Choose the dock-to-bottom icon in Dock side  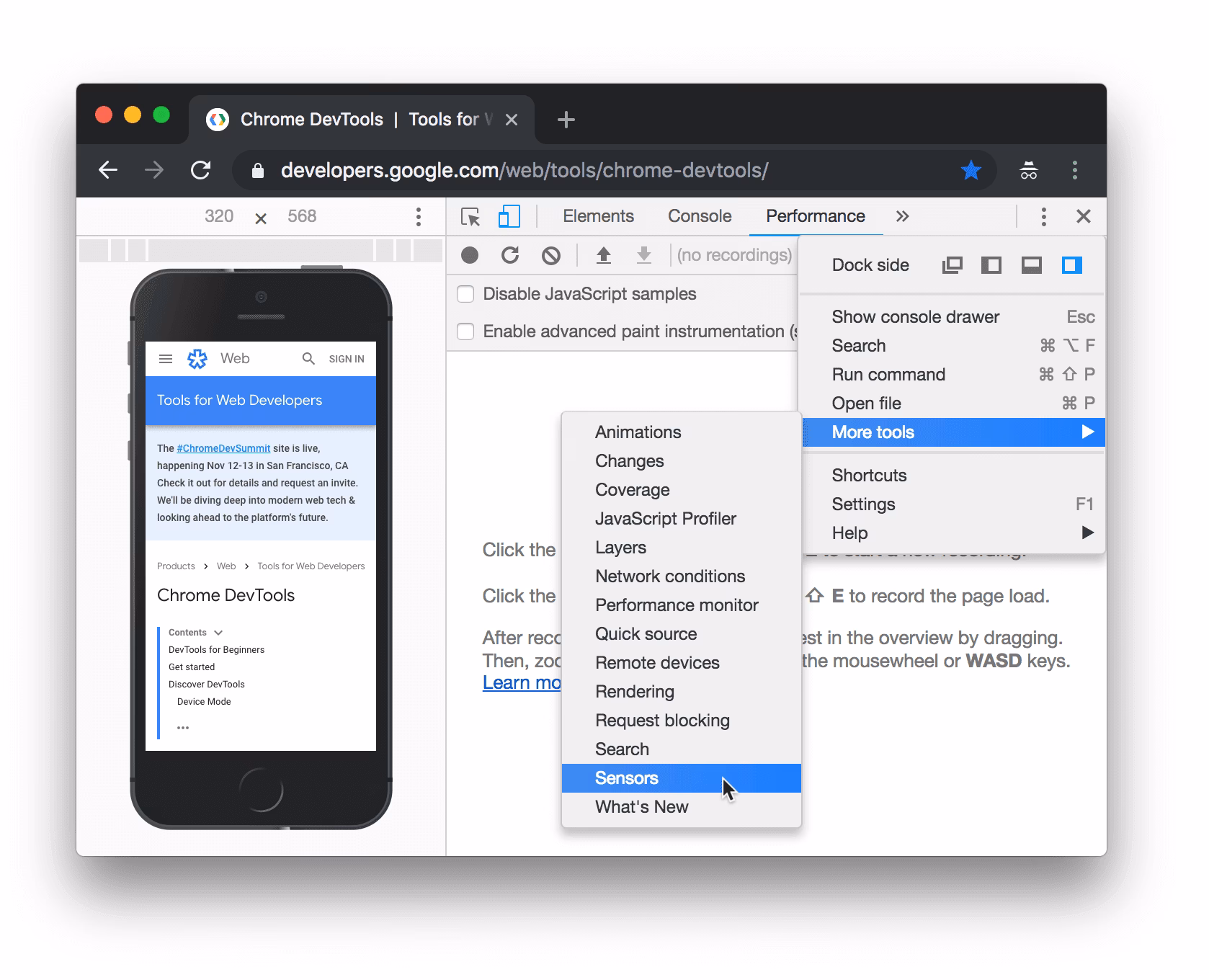click(x=1031, y=264)
